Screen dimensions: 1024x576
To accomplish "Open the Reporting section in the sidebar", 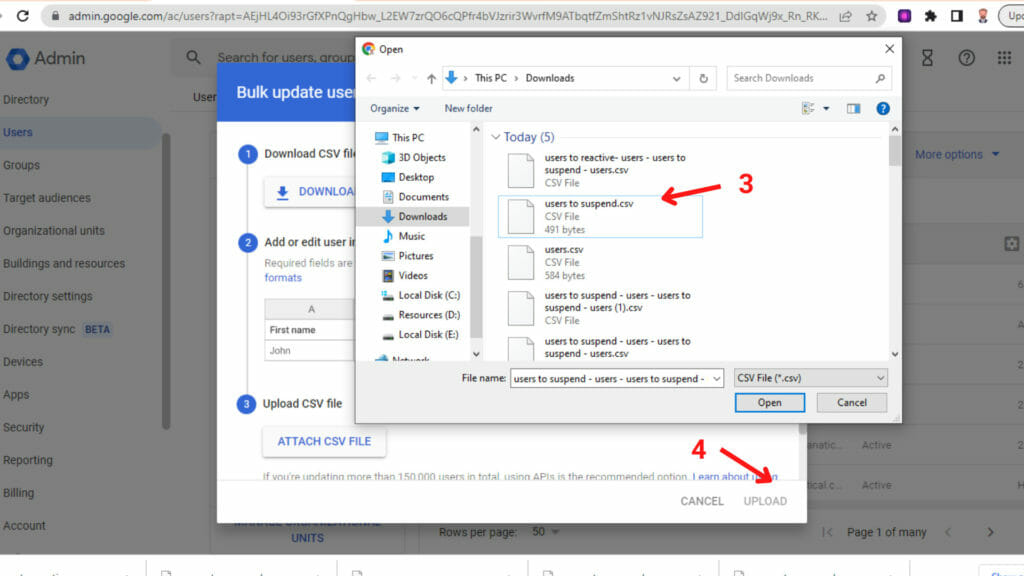I will (x=28, y=460).
